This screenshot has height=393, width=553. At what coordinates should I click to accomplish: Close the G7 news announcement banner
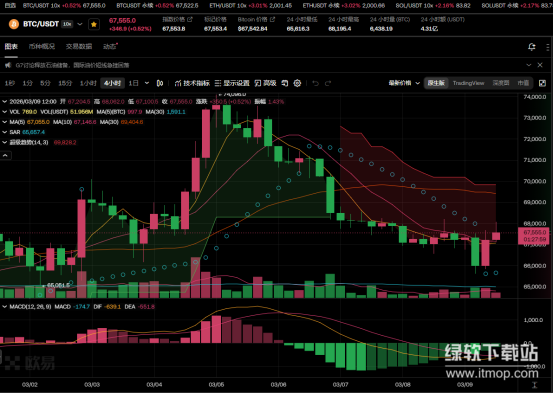pyautogui.click(x=540, y=65)
